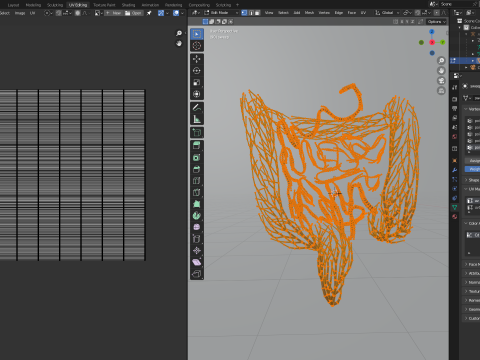
Task: Select the Loop Cut tool
Action: click(197, 181)
